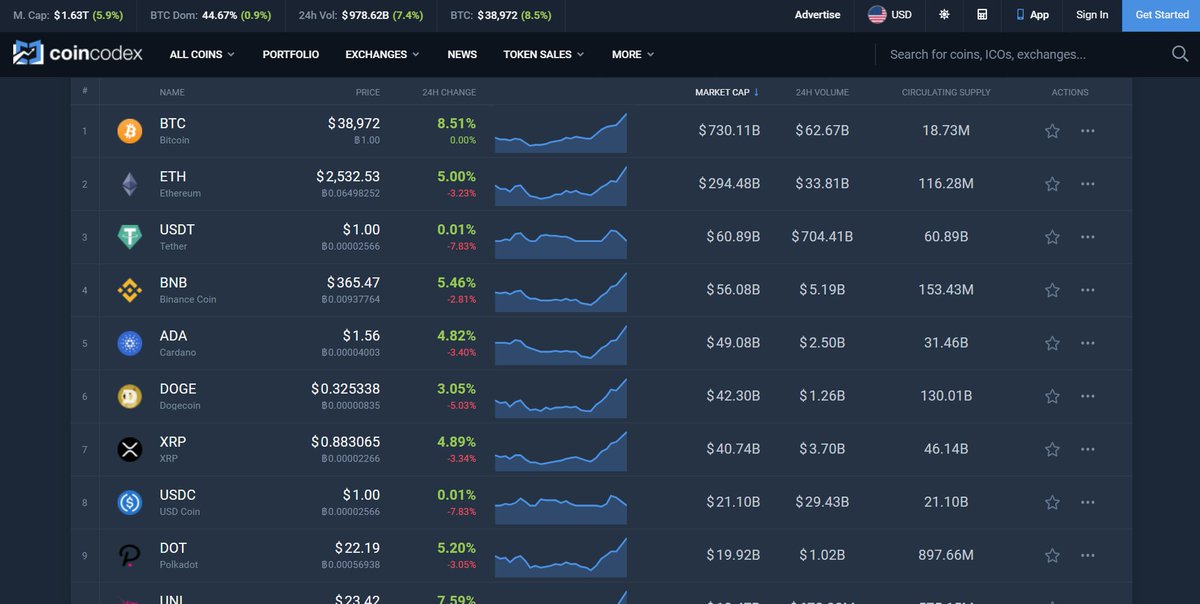The height and width of the screenshot is (604, 1200).
Task: Click the XRP coin icon
Action: 130,449
